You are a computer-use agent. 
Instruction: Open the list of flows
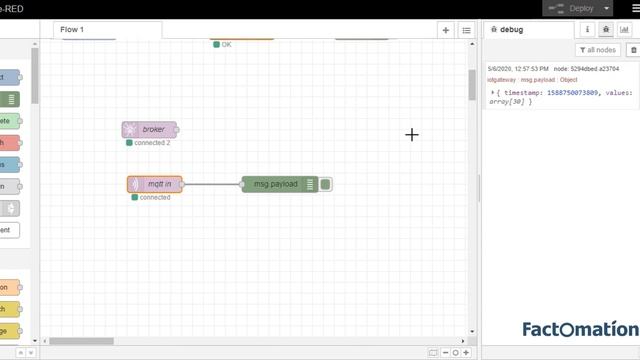point(467,30)
